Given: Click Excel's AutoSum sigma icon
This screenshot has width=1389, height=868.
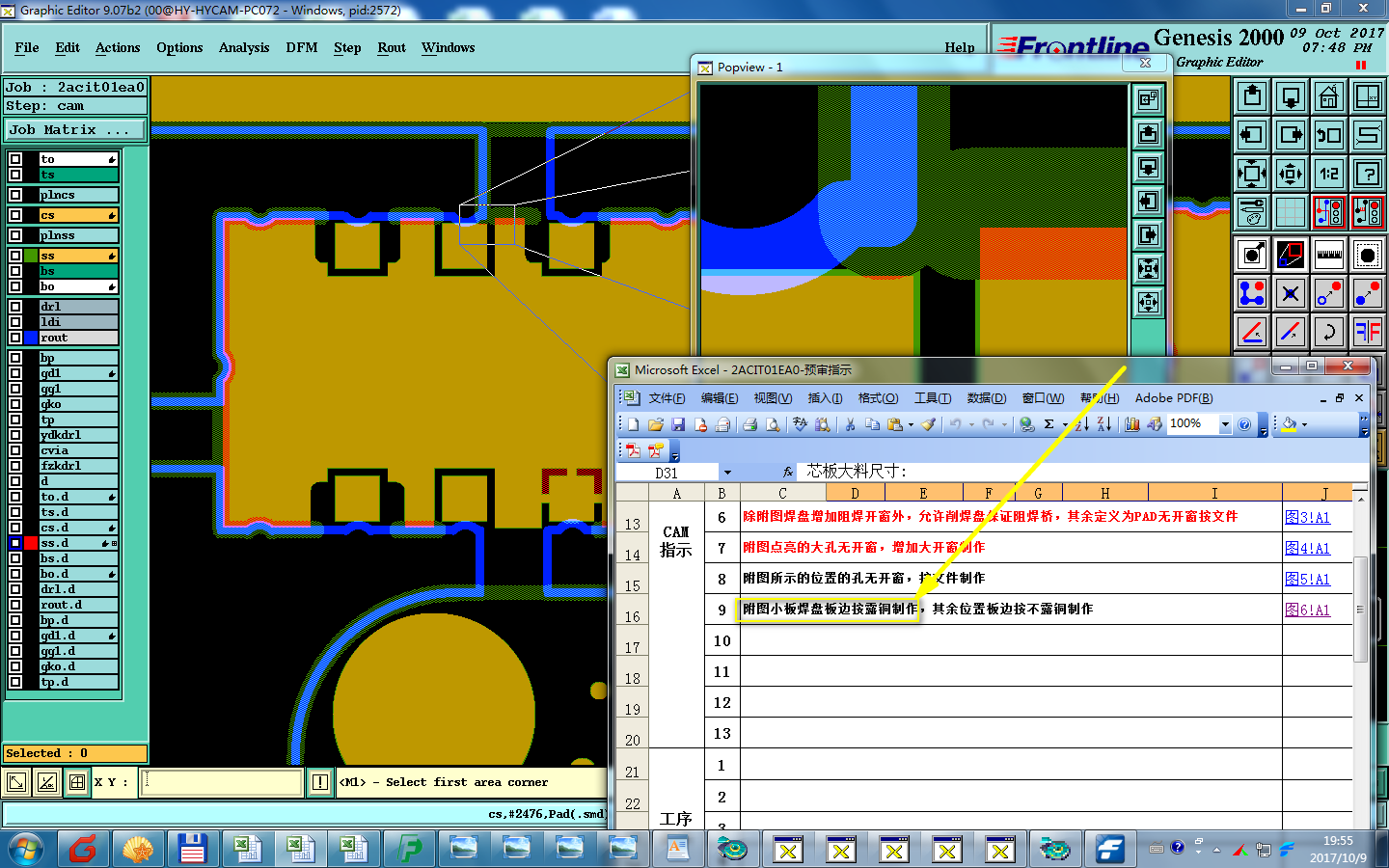Looking at the screenshot, I should 1049,424.
